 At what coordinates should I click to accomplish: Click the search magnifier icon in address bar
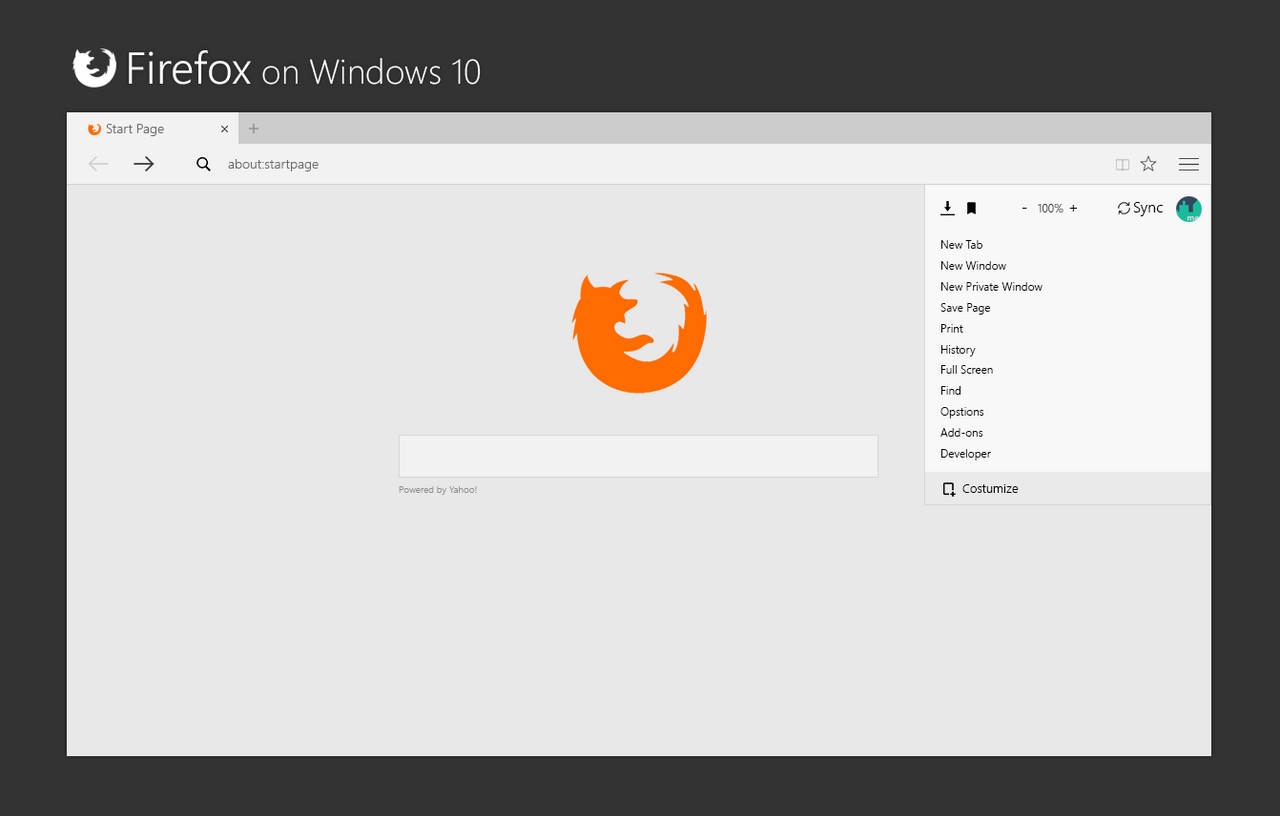[203, 164]
